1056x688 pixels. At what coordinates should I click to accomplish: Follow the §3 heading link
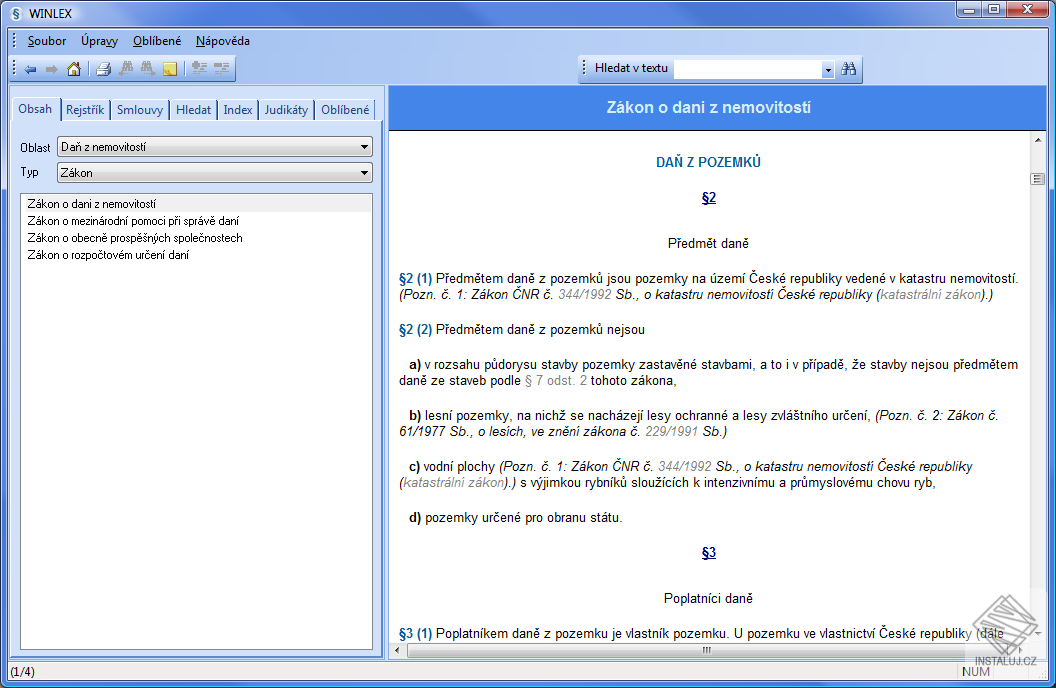coord(708,553)
